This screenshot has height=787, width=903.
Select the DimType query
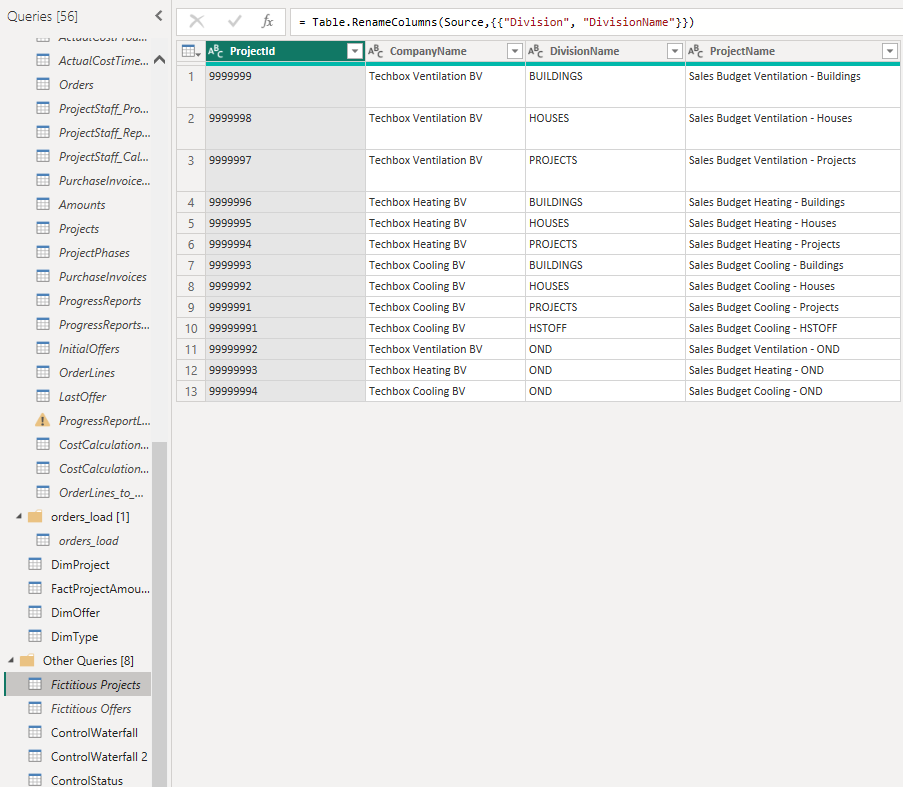click(74, 637)
